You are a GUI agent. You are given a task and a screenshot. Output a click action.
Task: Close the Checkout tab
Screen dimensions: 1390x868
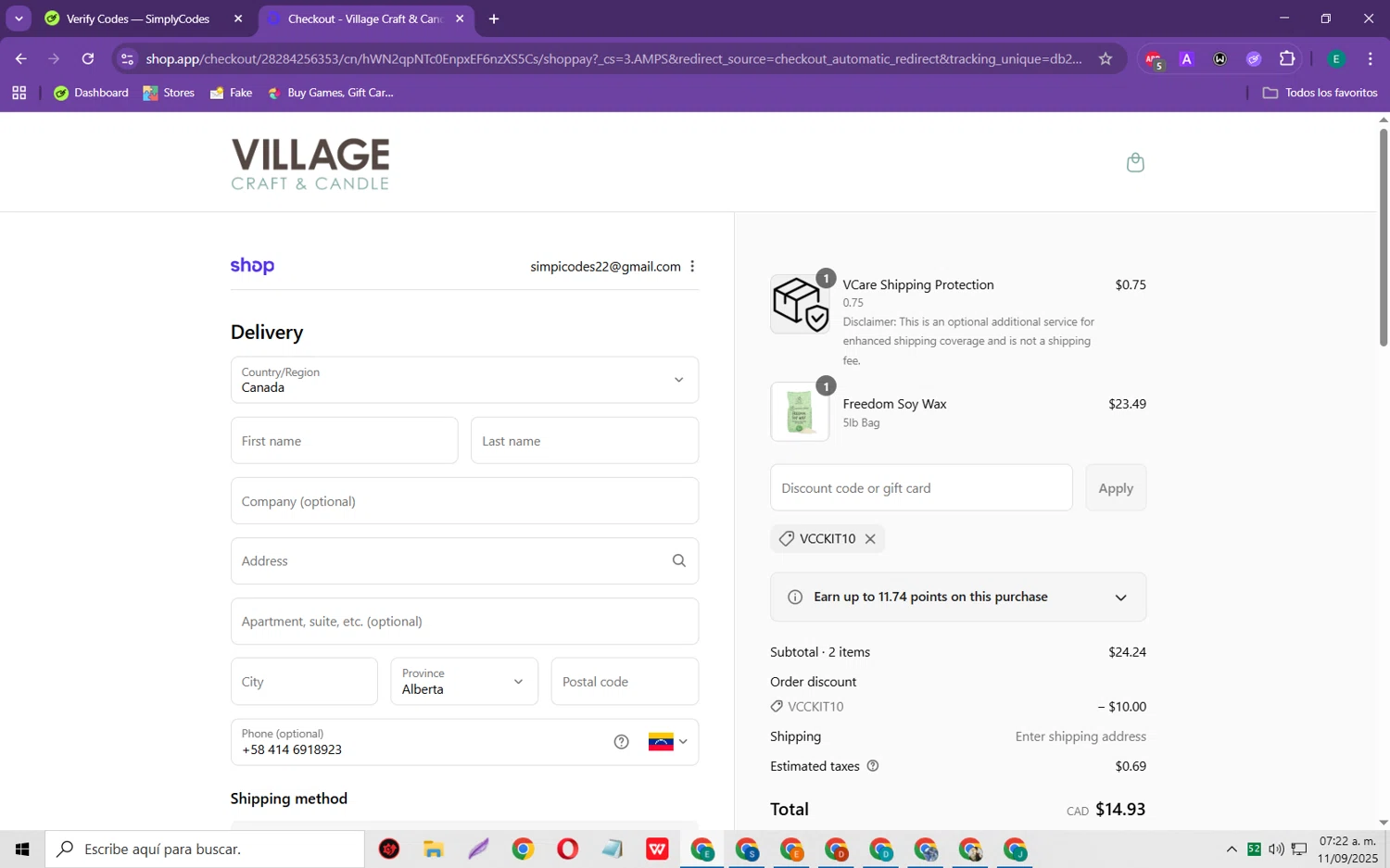[460, 19]
